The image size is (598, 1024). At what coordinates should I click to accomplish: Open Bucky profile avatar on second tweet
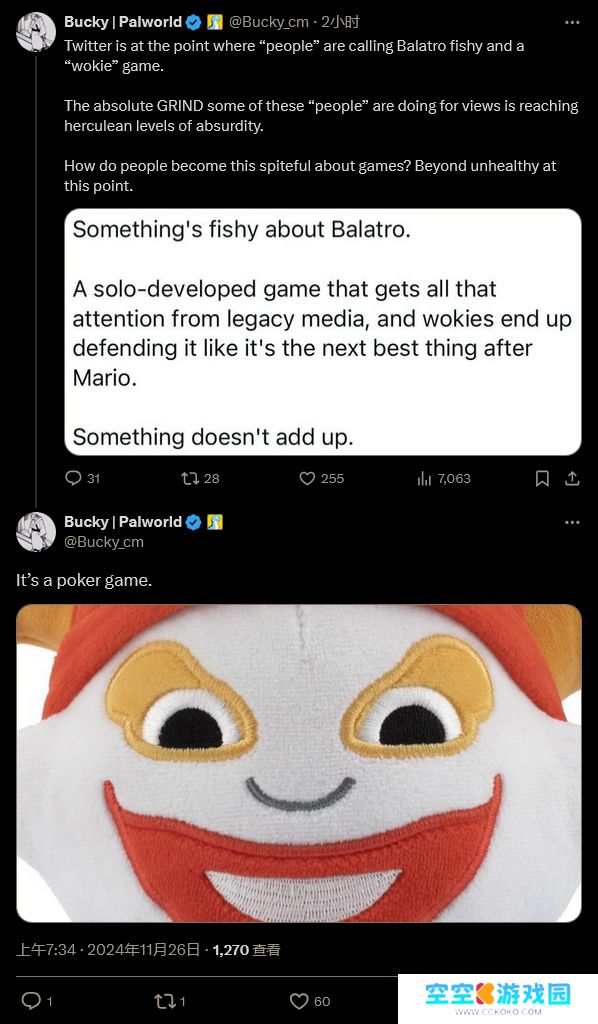[36, 532]
